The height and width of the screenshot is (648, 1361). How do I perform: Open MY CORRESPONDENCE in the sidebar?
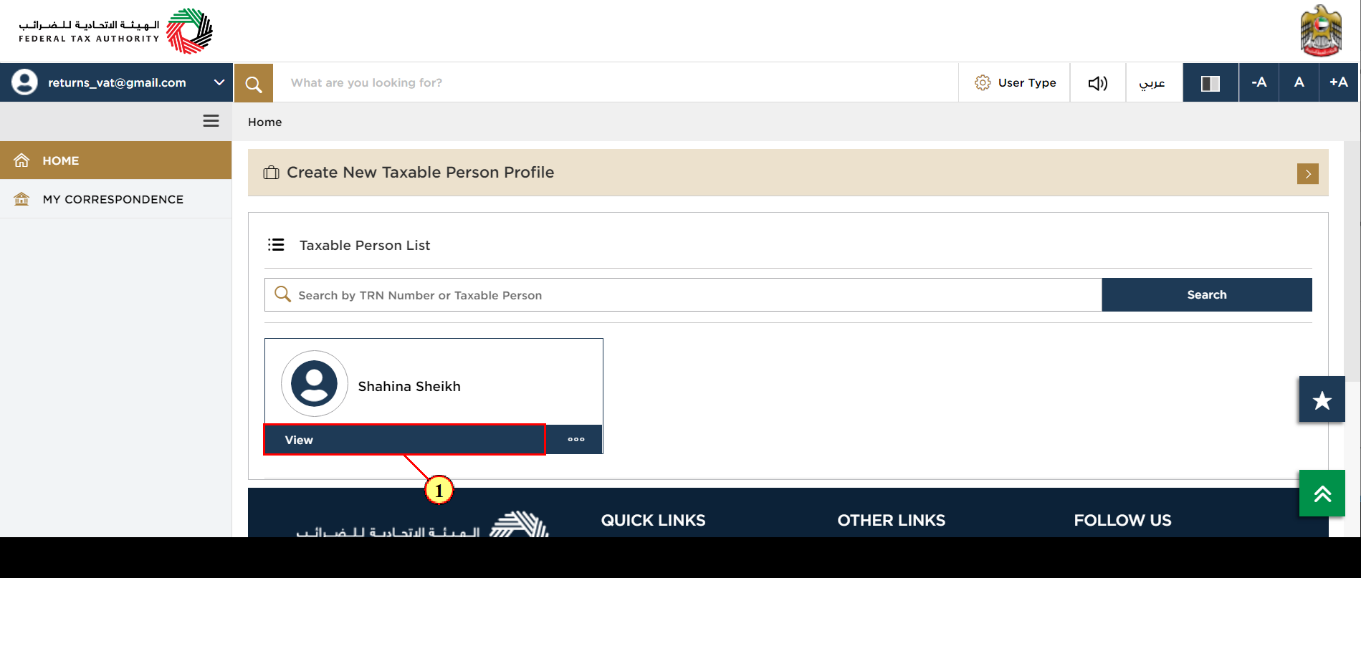coord(116,199)
